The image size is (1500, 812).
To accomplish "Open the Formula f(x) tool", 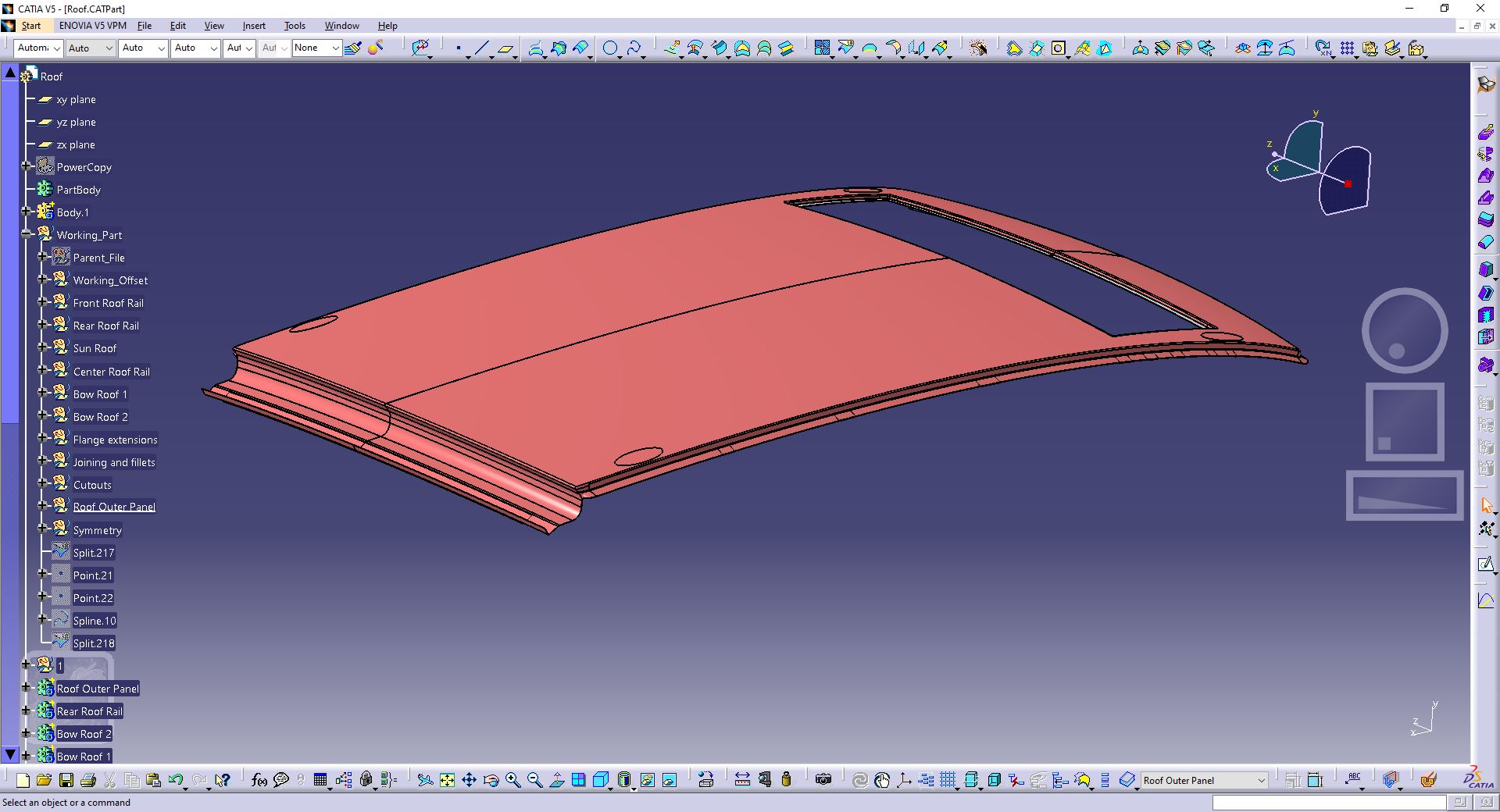I will click(259, 780).
